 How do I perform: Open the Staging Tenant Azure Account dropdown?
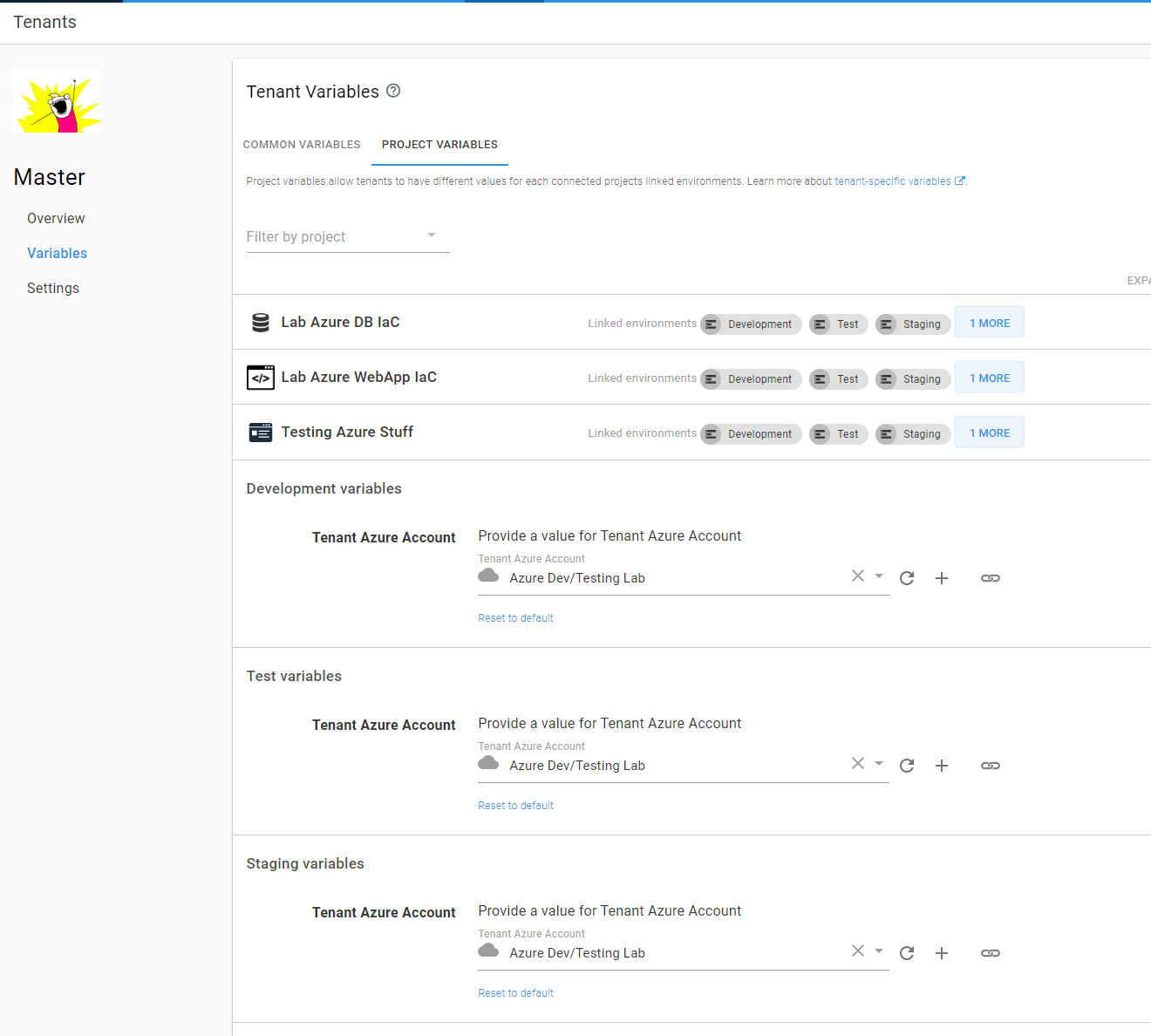(x=879, y=951)
